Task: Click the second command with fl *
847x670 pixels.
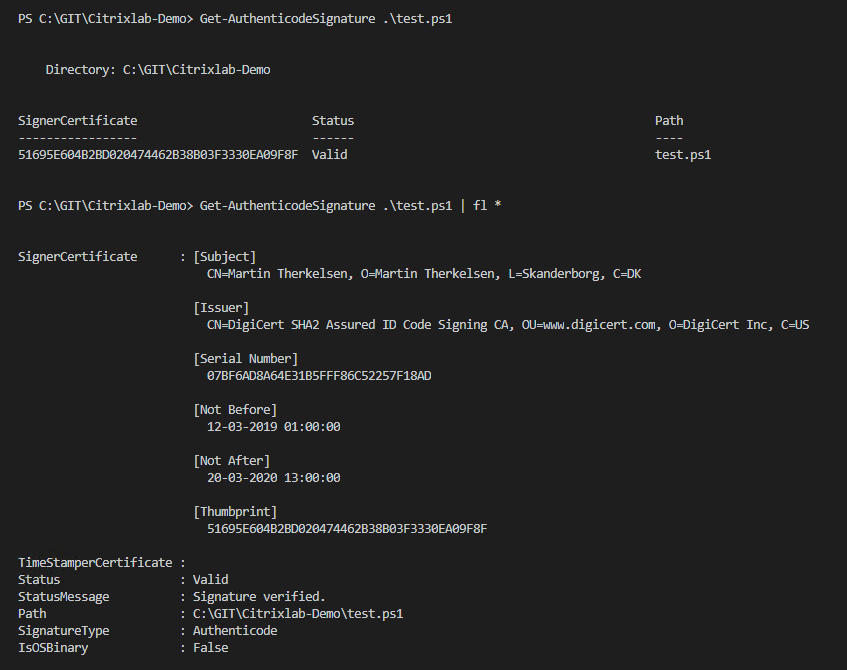Action: [x=260, y=206]
